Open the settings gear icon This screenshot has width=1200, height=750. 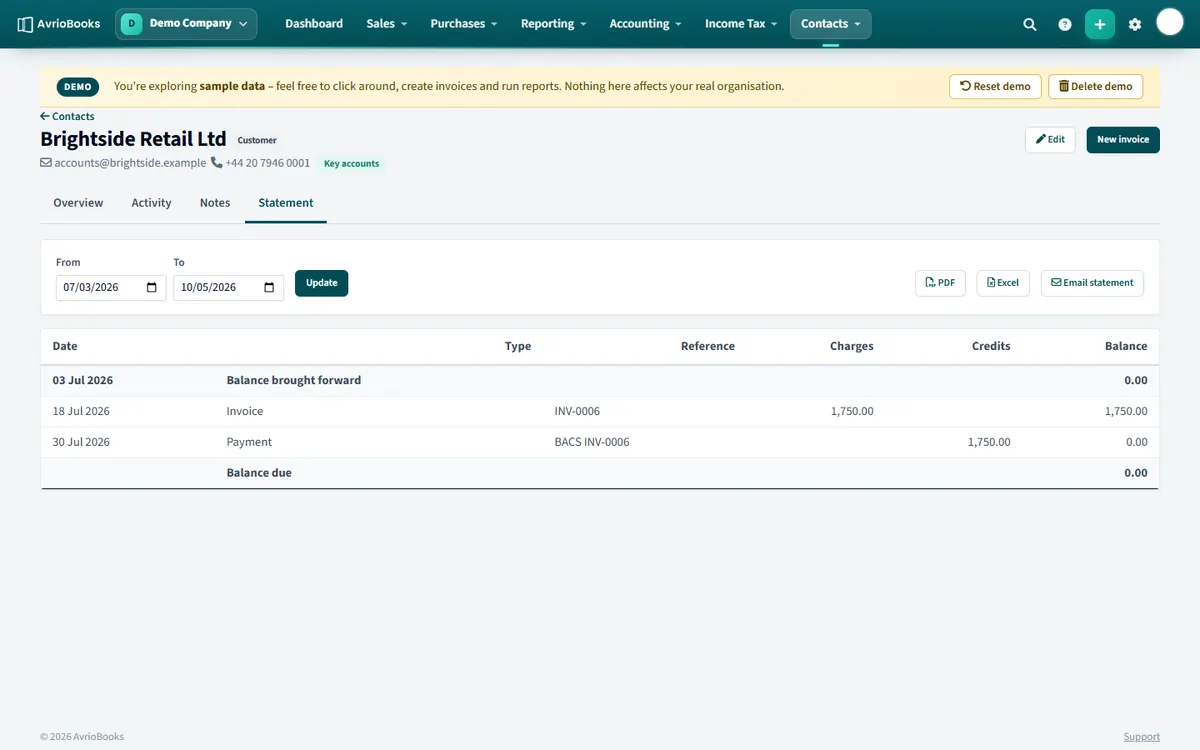pyautogui.click(x=1135, y=24)
